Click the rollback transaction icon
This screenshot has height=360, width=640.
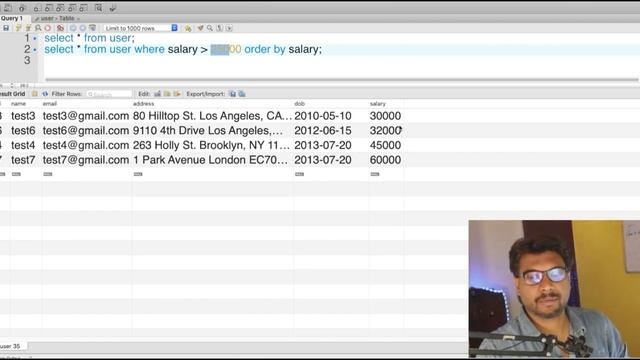click(82, 28)
